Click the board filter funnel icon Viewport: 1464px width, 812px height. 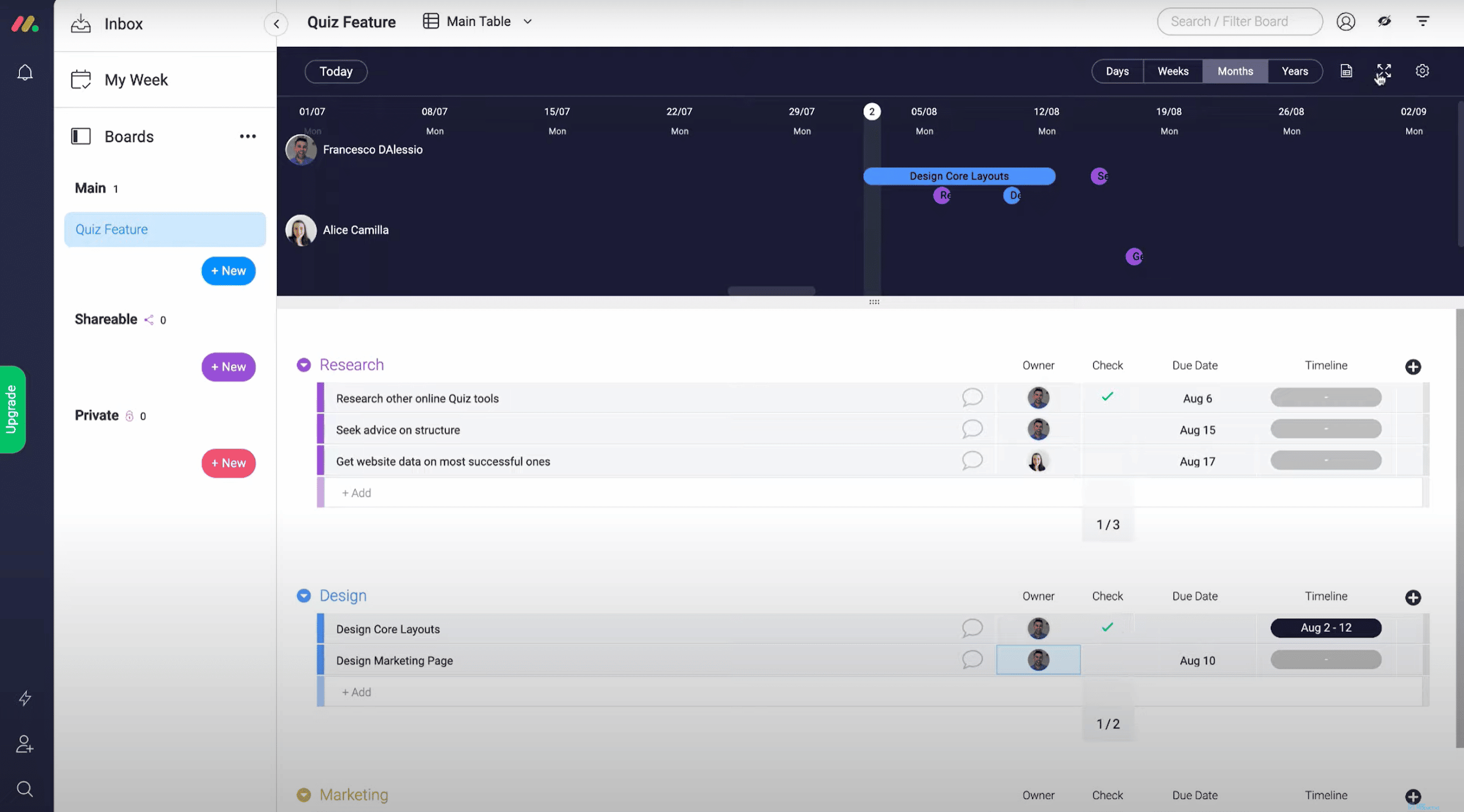pos(1422,22)
